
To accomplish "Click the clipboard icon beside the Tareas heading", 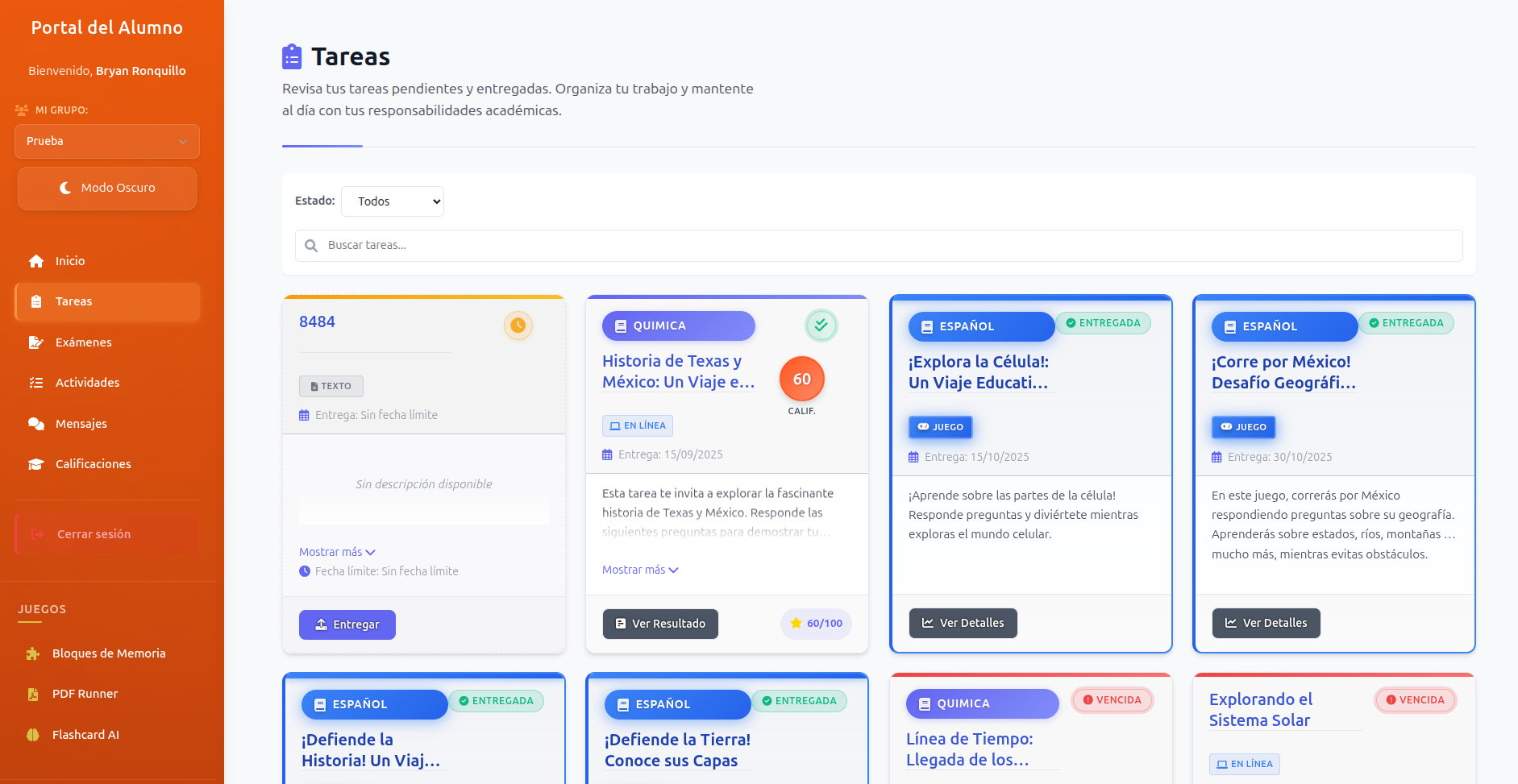I will coord(290,56).
